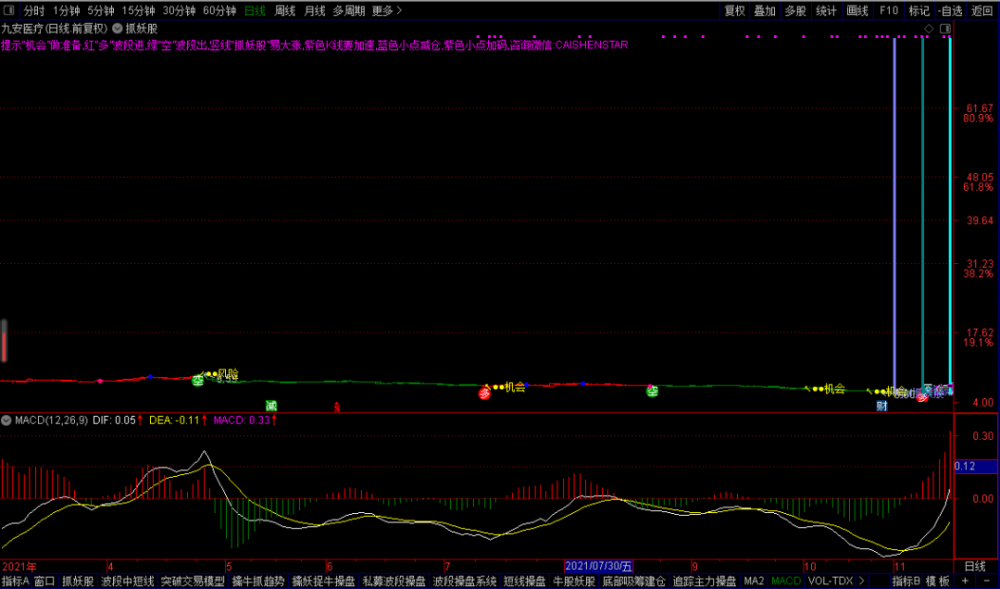
Task: Click the 画线 drawing button
Action: click(857, 11)
